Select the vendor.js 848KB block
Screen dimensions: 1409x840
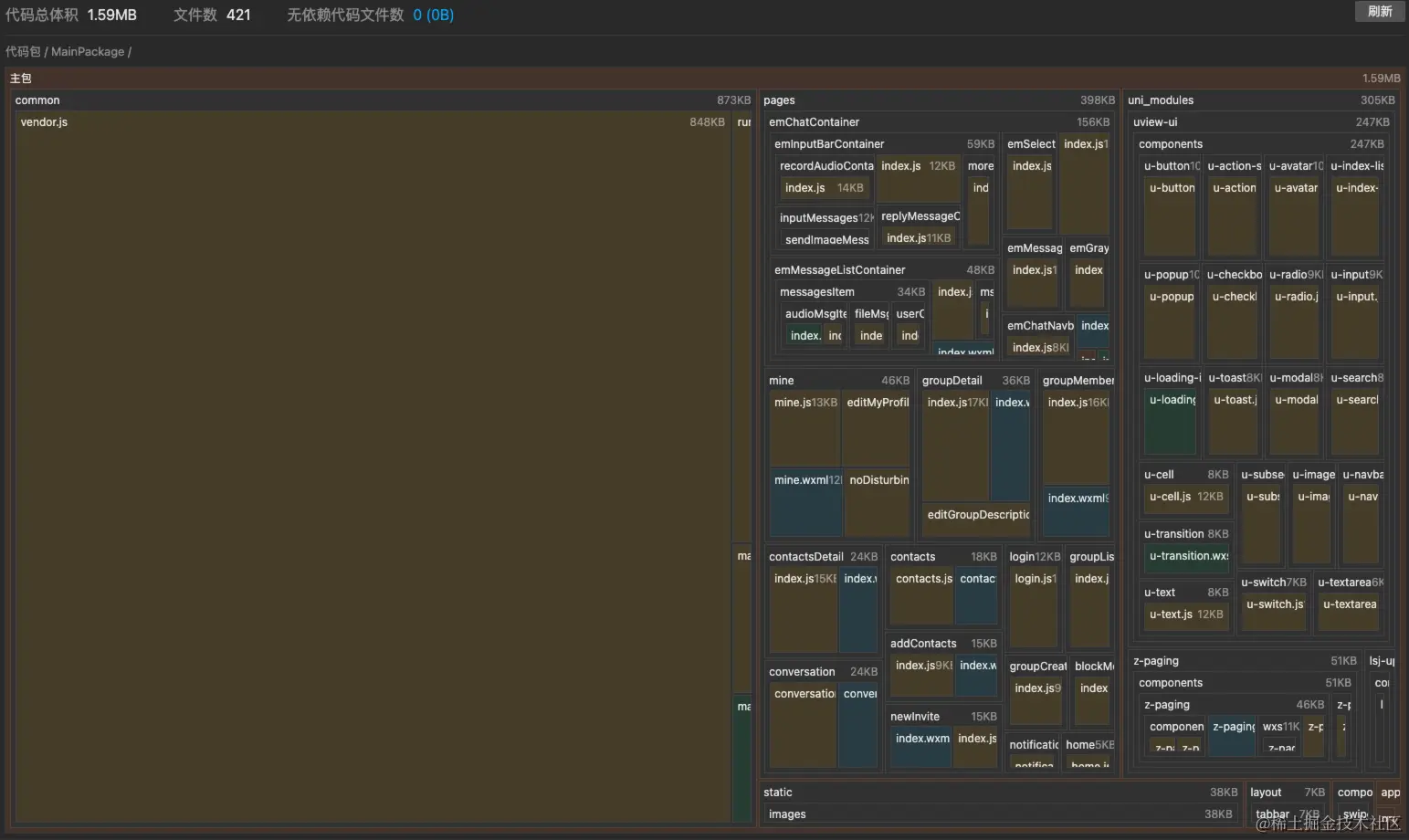click(x=373, y=467)
